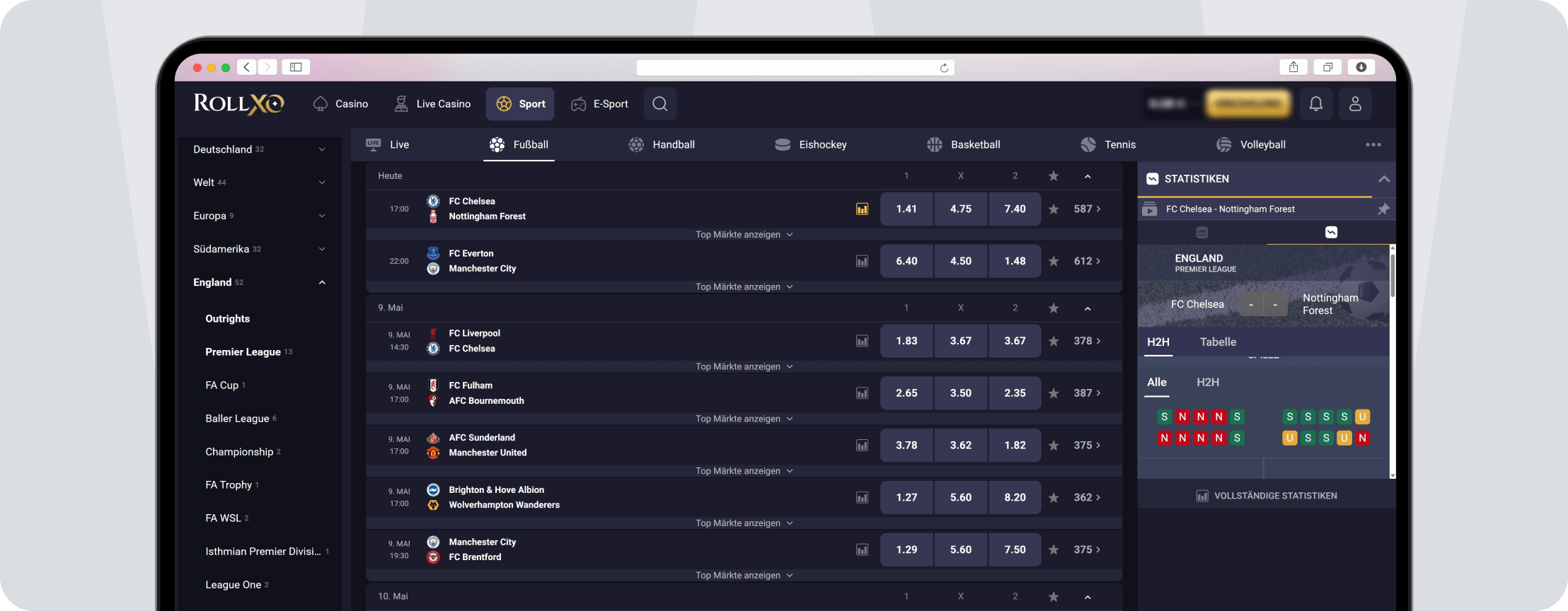Favorite the Manchester City vs FC Brentford match
Image resolution: width=1568 pixels, height=611 pixels.
(1054, 549)
